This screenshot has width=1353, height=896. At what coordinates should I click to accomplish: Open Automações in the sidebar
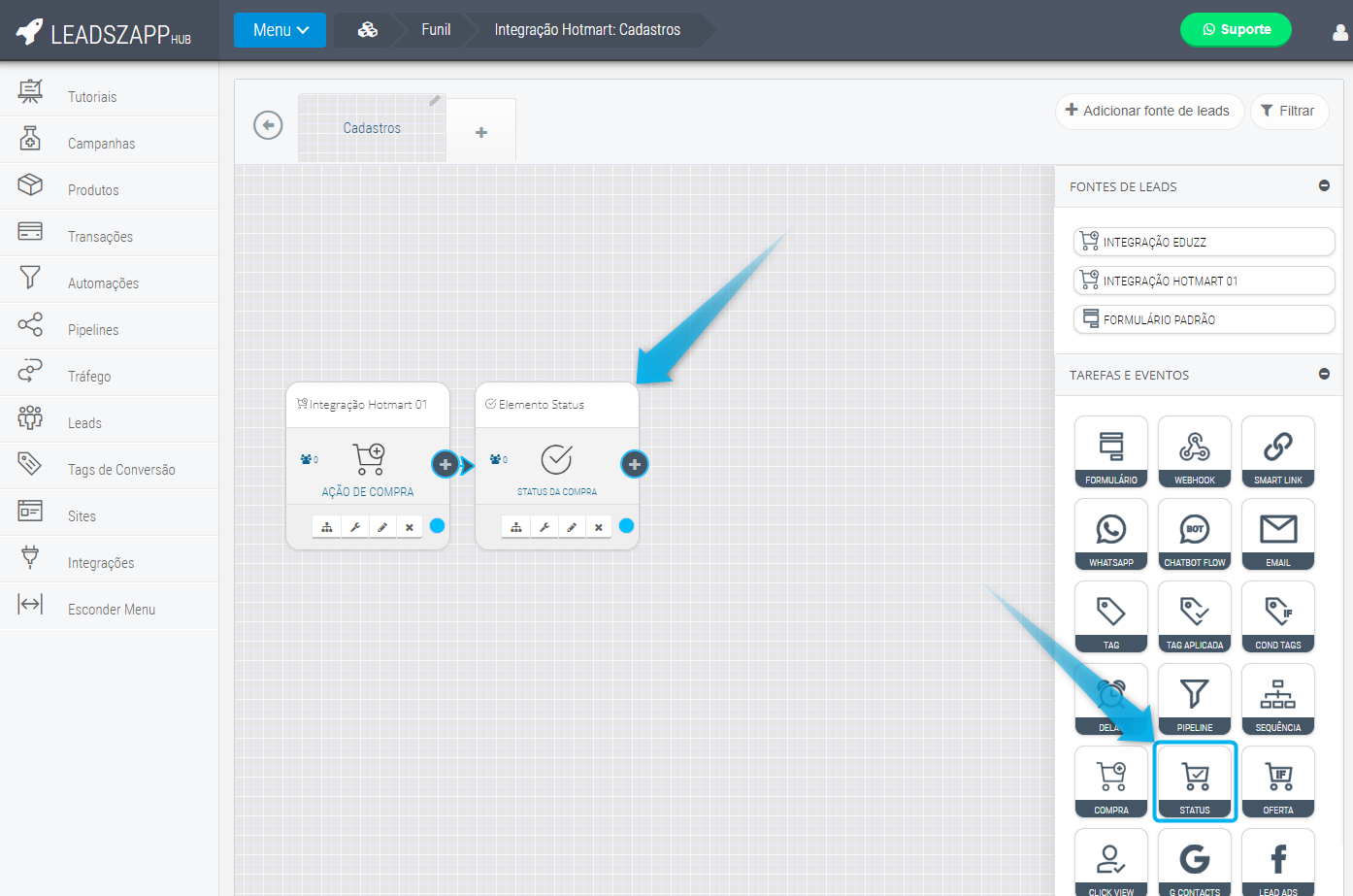(103, 283)
